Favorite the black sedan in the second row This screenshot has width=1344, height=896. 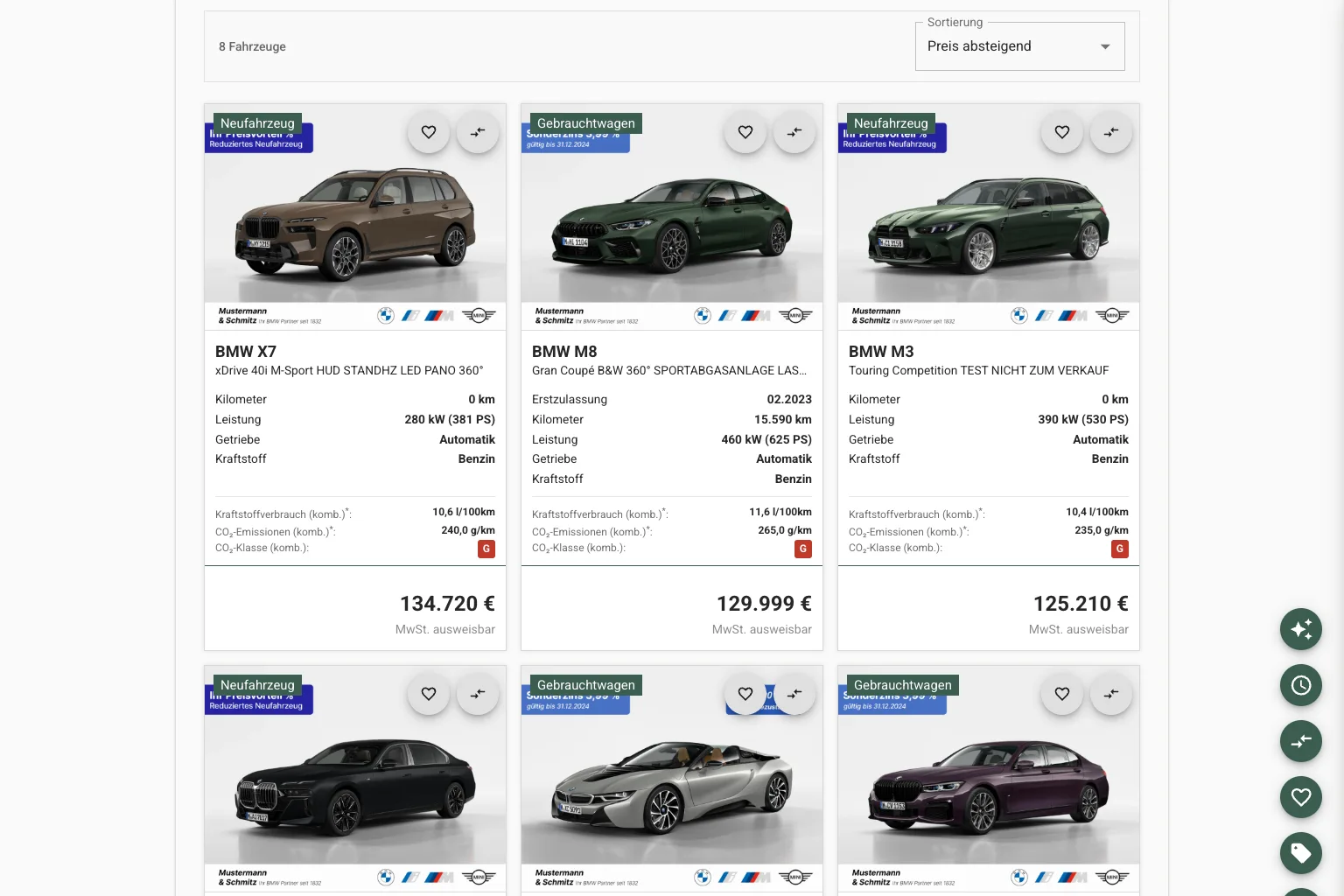tap(429, 694)
